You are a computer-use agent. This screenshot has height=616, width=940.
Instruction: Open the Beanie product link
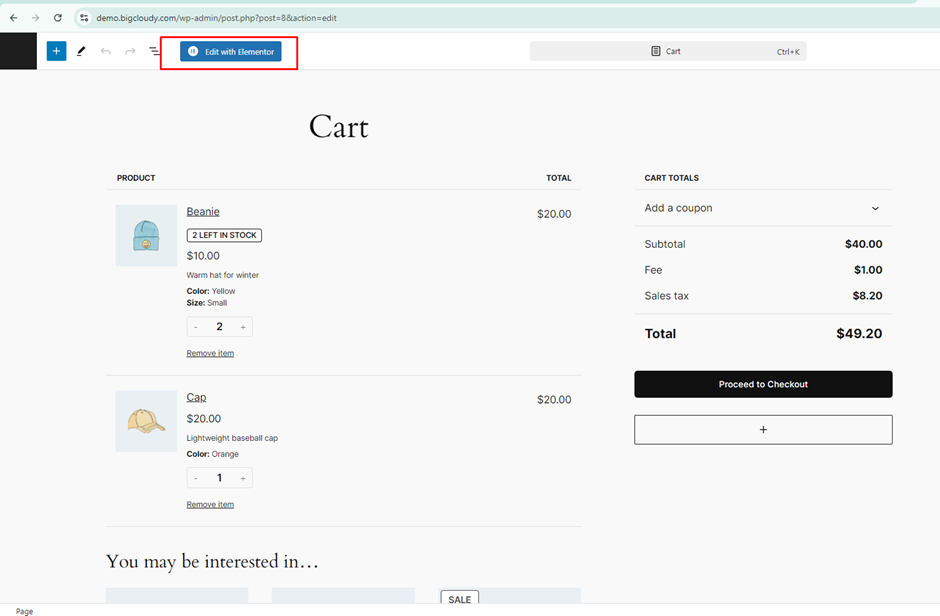tap(203, 211)
